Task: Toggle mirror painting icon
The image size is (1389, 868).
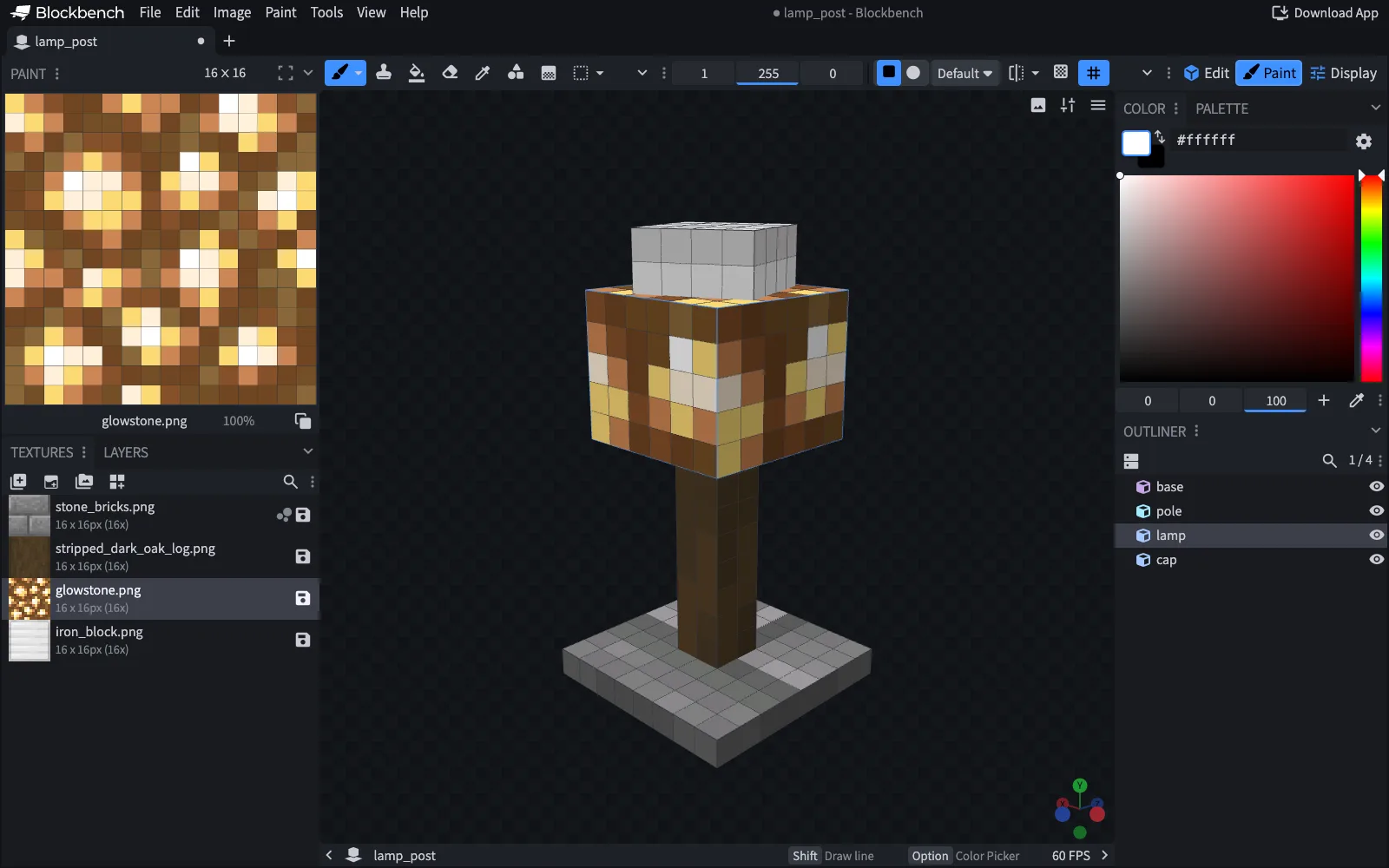Action: (1017, 73)
